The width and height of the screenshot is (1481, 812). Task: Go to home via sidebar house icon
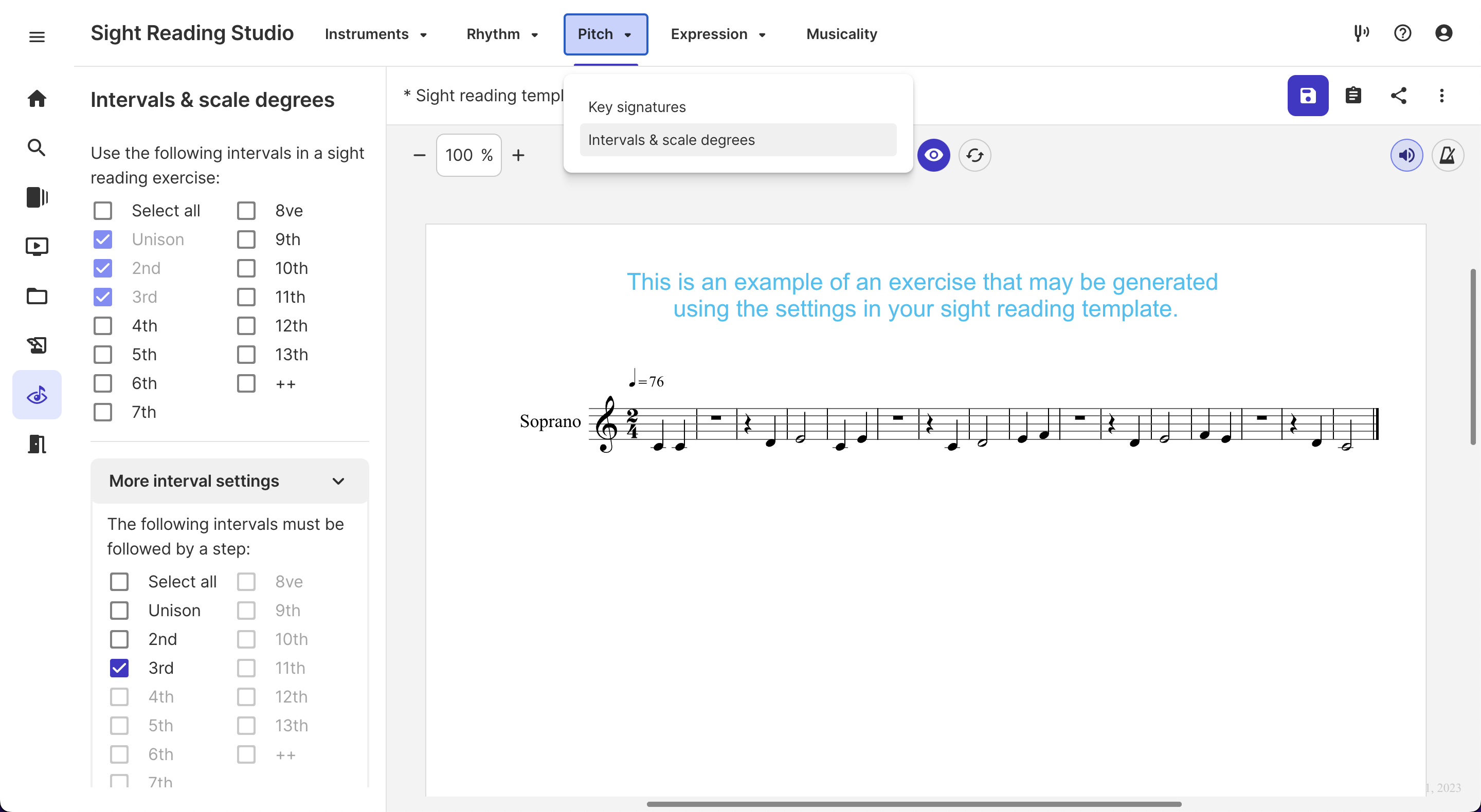(37, 98)
